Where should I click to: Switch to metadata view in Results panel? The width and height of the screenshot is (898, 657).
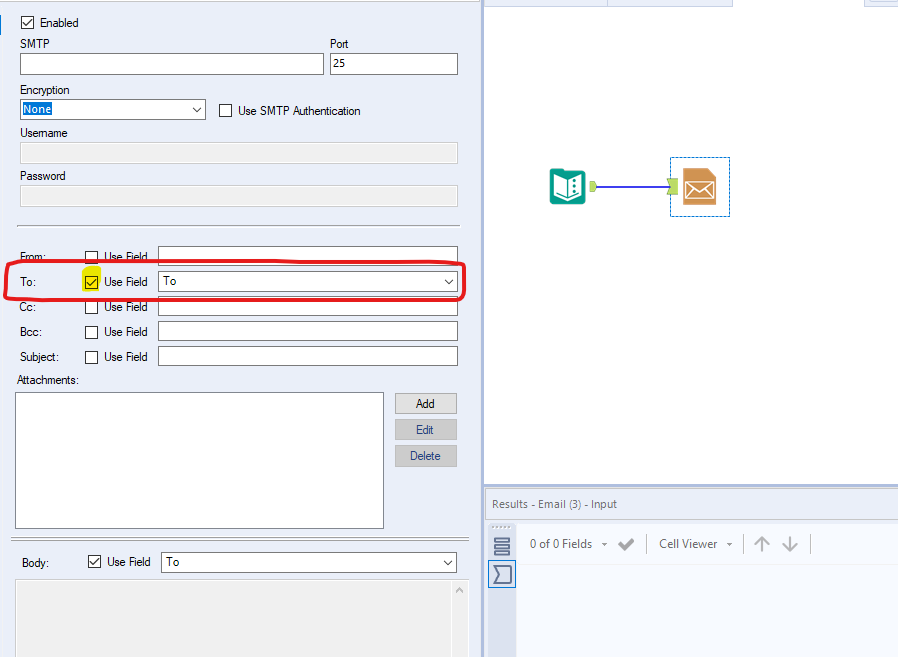pyautogui.click(x=501, y=574)
